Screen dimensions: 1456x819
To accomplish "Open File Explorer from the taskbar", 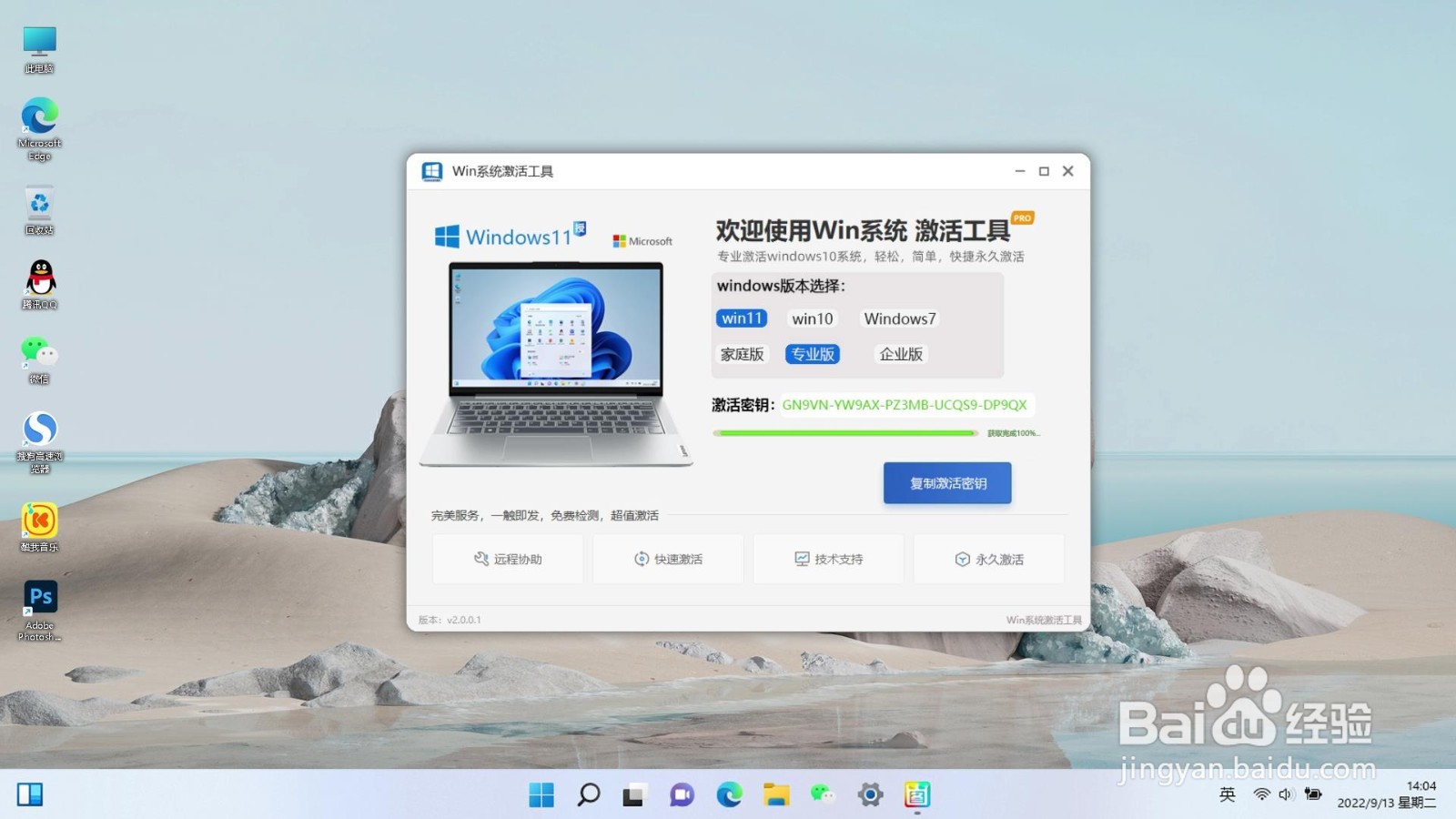I will 776,794.
